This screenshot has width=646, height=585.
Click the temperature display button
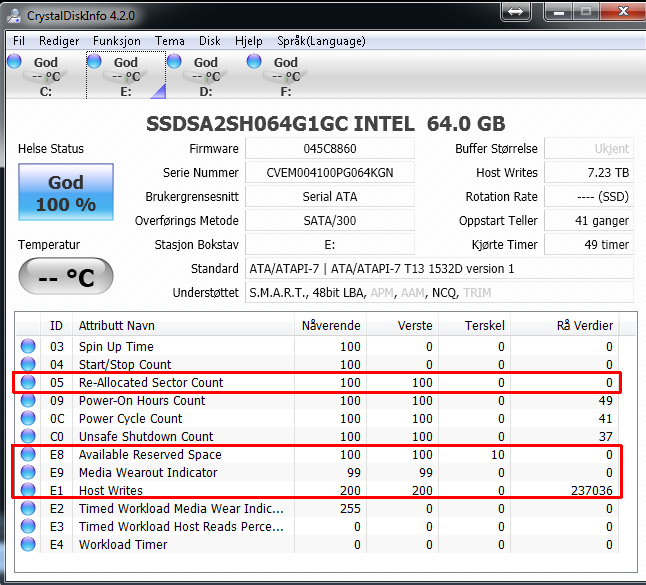tap(66, 276)
